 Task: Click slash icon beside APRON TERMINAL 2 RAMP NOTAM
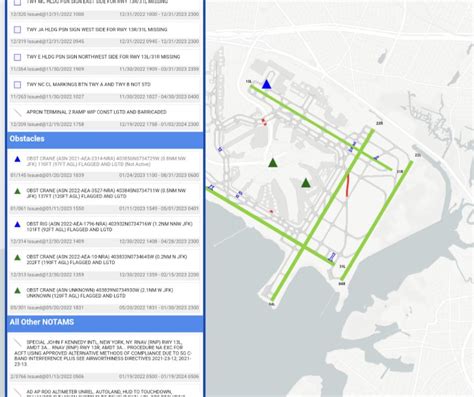(x=18, y=112)
